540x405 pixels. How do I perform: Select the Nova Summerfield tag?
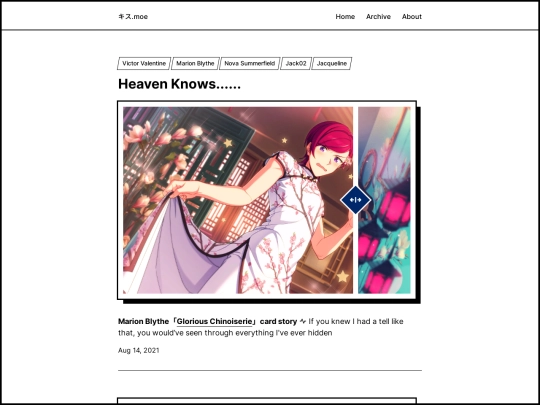point(250,63)
